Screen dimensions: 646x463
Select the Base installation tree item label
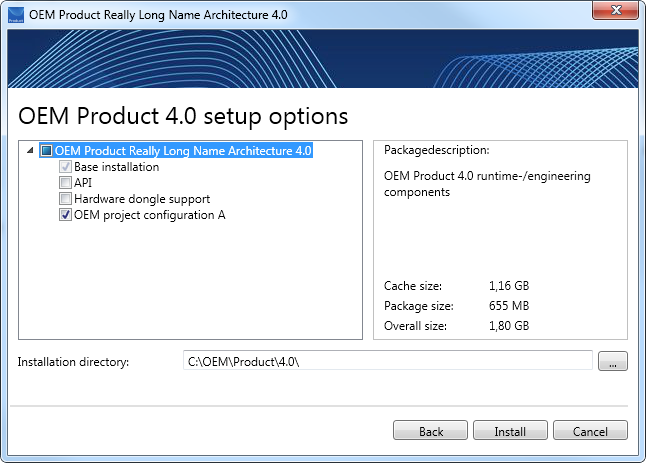[x=117, y=167]
